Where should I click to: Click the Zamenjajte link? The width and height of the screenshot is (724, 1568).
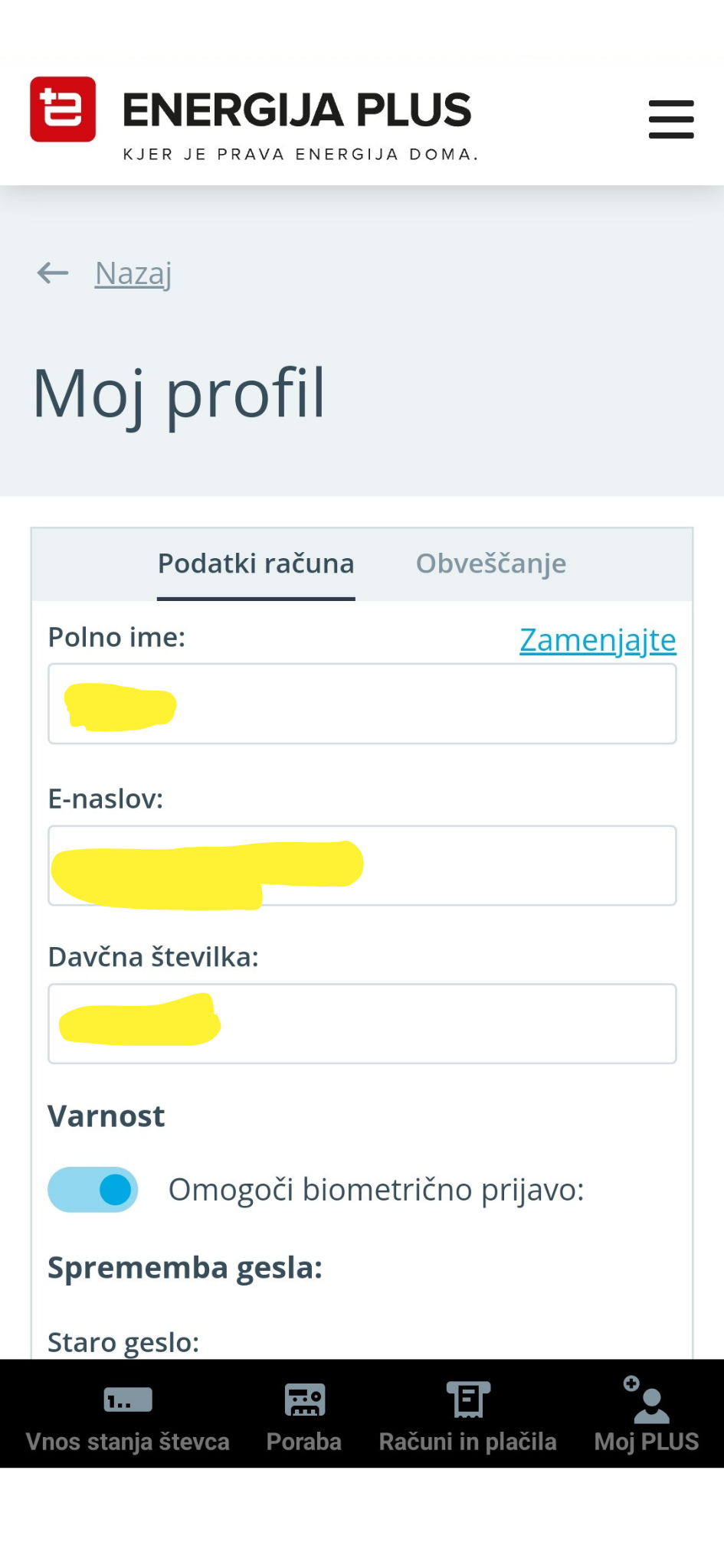[x=598, y=640]
